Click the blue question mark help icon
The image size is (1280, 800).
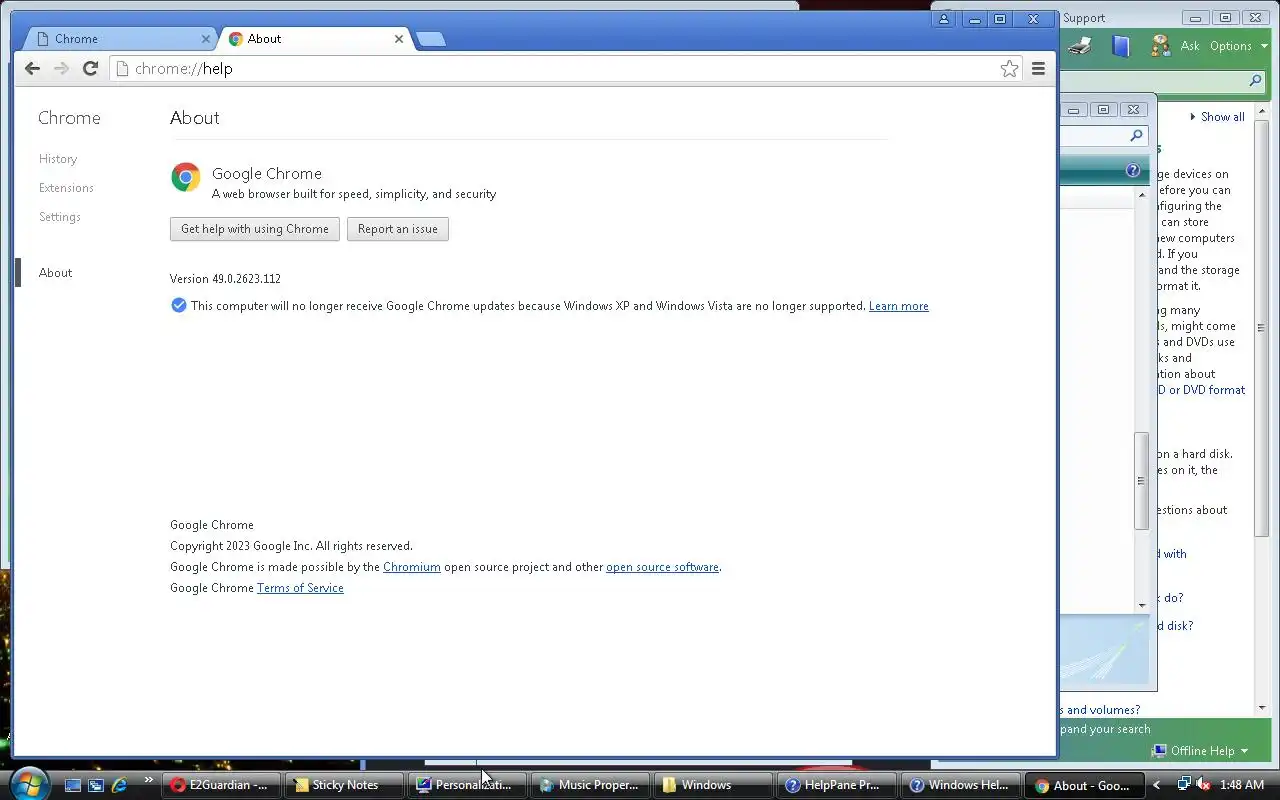click(x=1132, y=170)
